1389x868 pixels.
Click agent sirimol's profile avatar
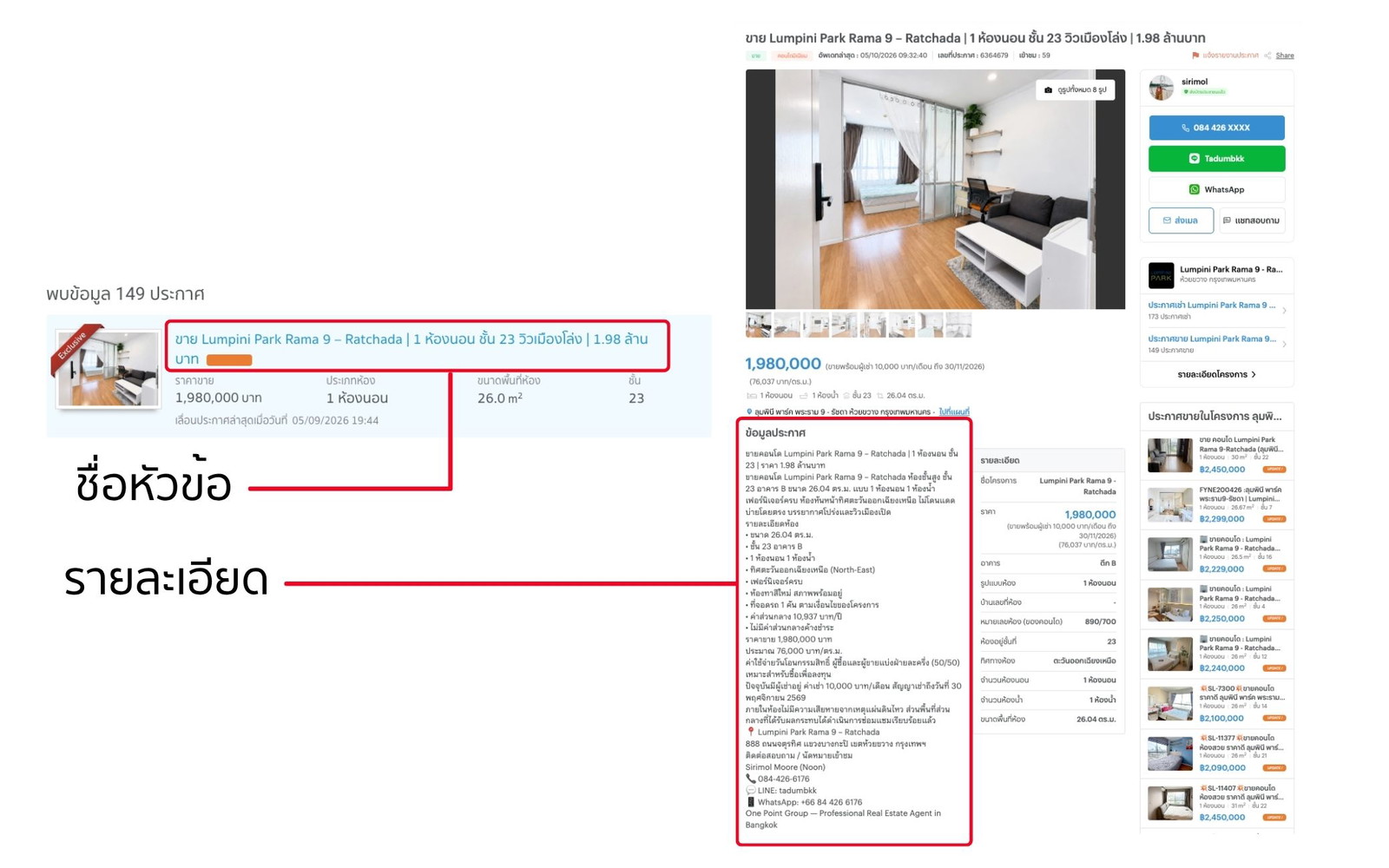coord(1161,87)
